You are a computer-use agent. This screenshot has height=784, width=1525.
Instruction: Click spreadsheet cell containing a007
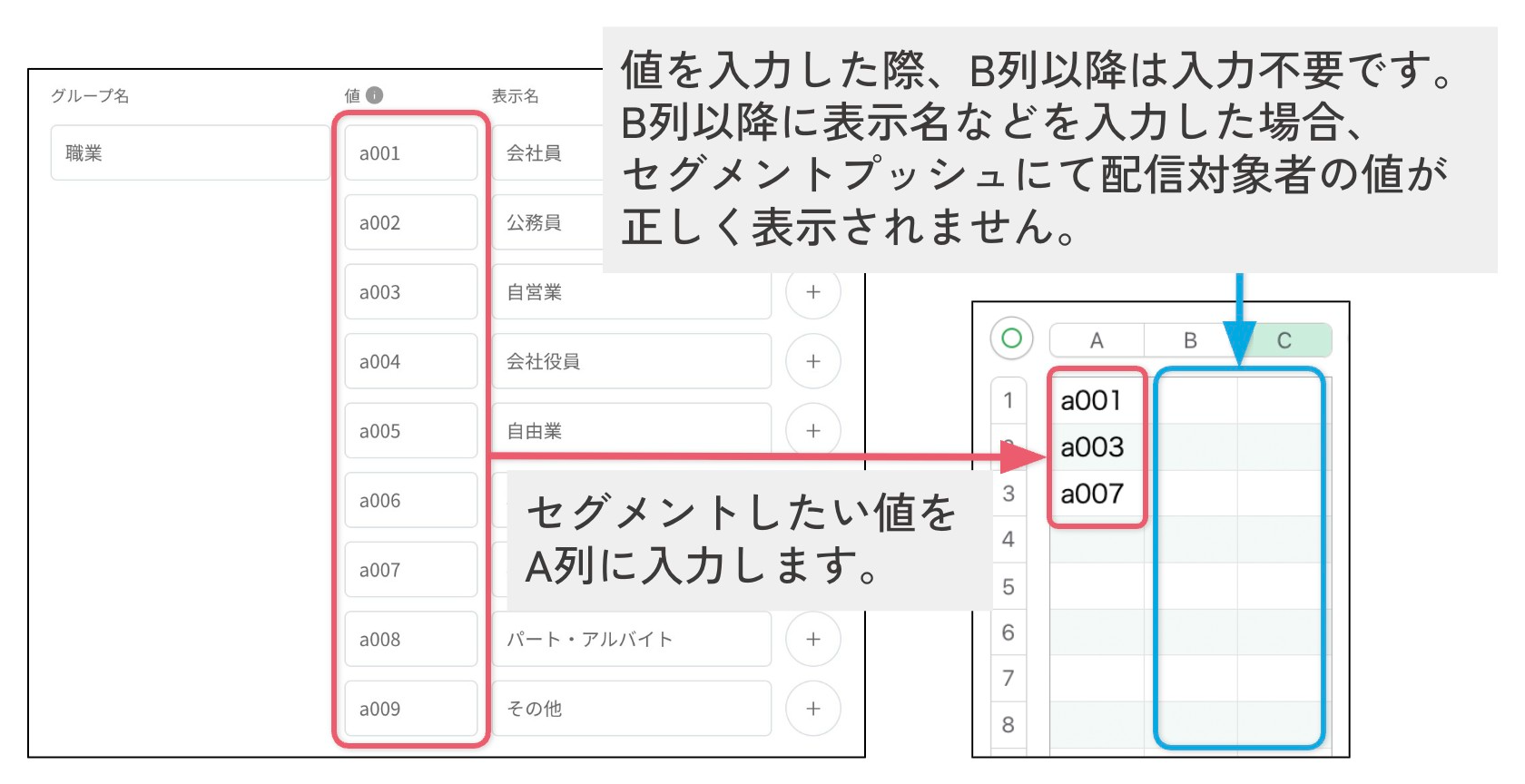[1097, 493]
